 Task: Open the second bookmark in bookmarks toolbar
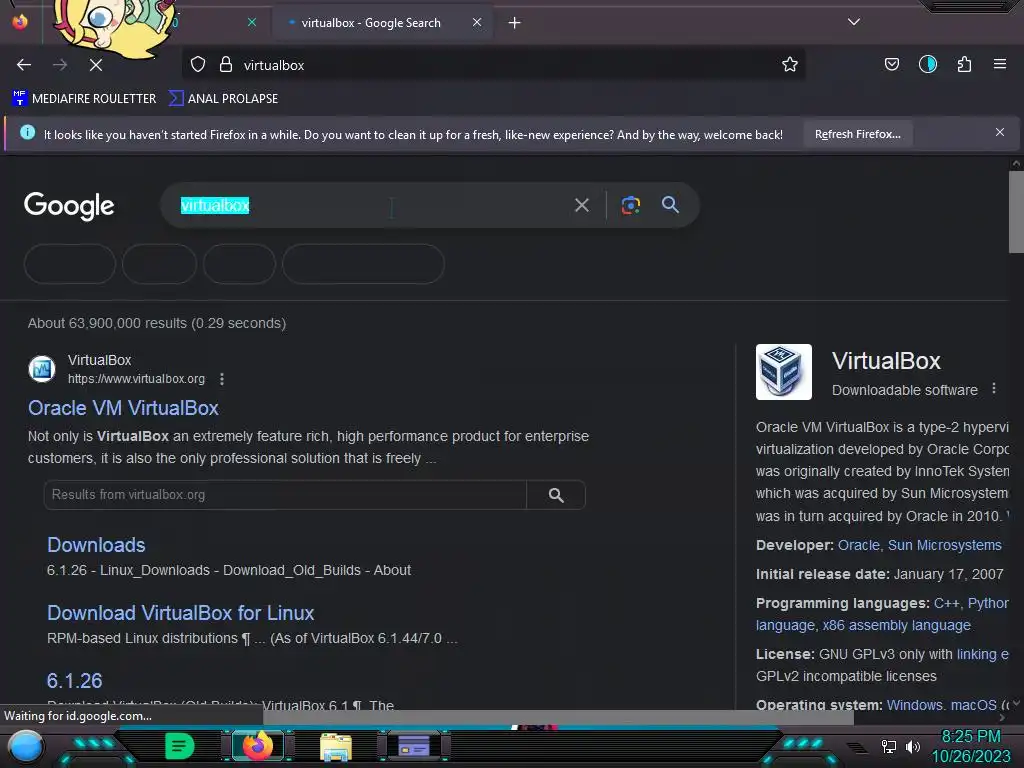pos(223,99)
